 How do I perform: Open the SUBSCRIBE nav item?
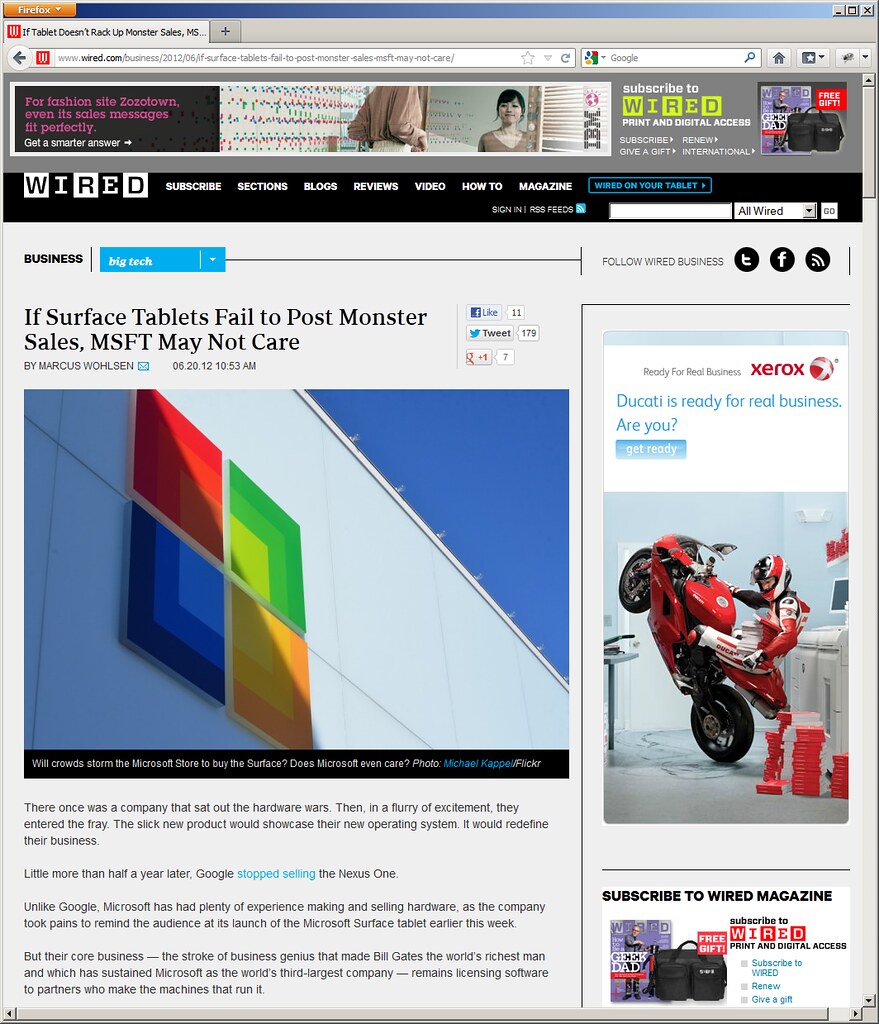tap(193, 186)
